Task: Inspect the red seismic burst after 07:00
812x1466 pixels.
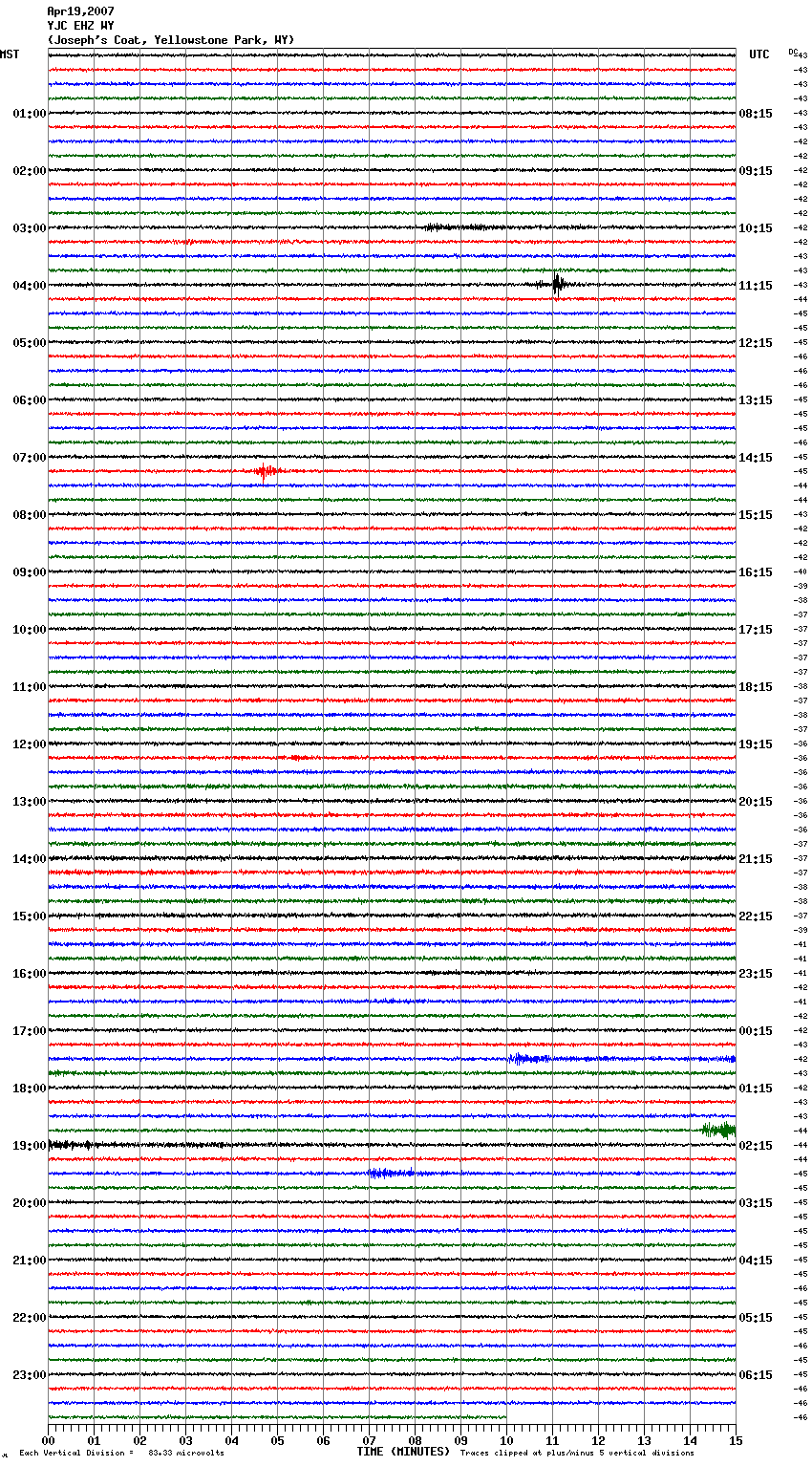Action: 266,471
